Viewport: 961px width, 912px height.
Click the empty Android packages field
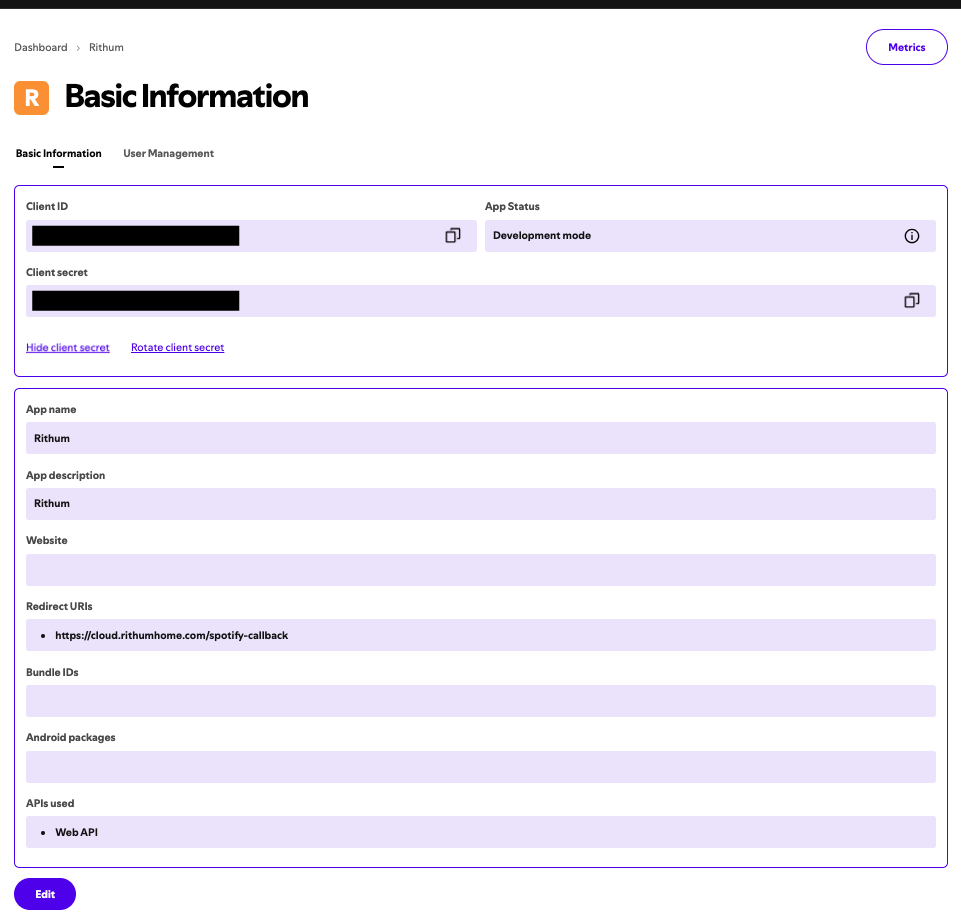[x=480, y=767]
